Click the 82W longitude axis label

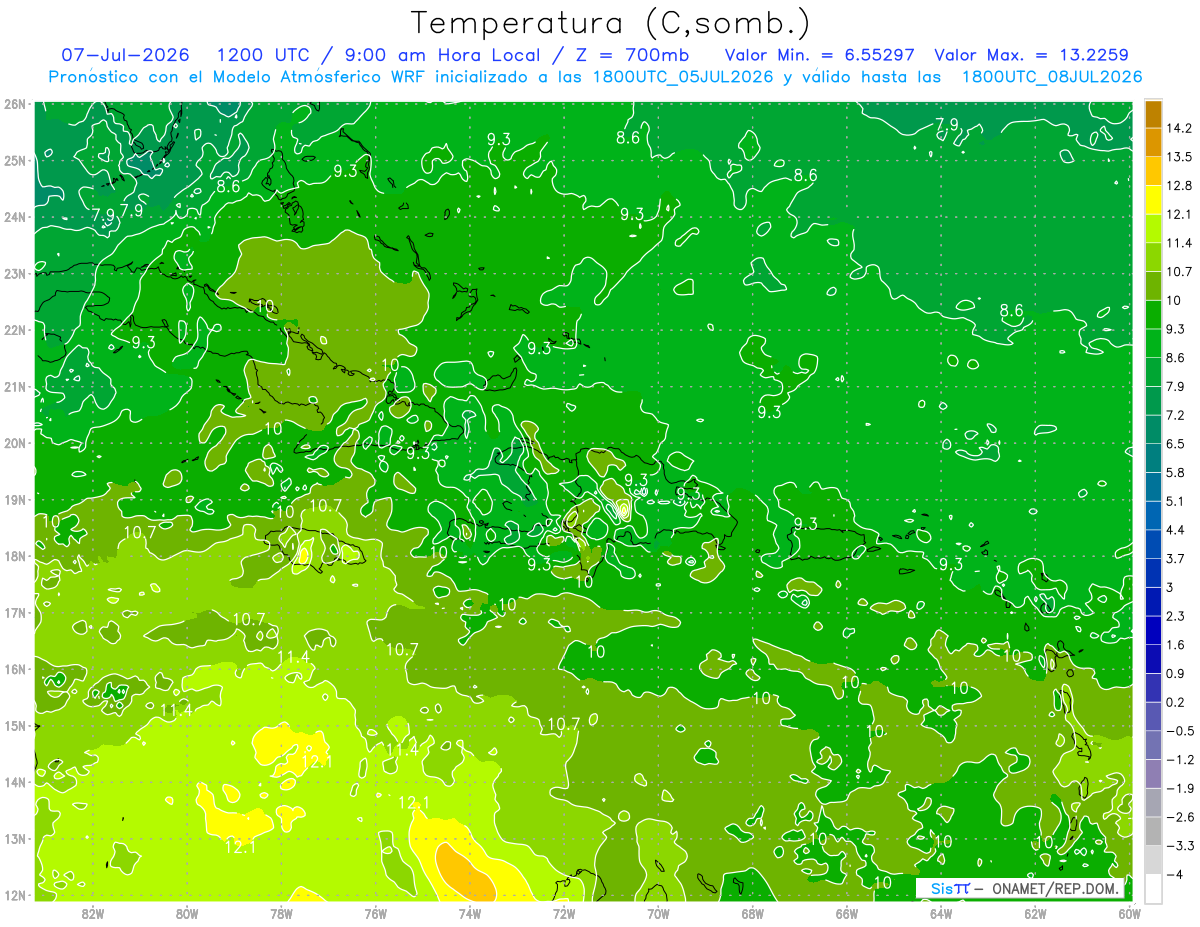[x=93, y=912]
